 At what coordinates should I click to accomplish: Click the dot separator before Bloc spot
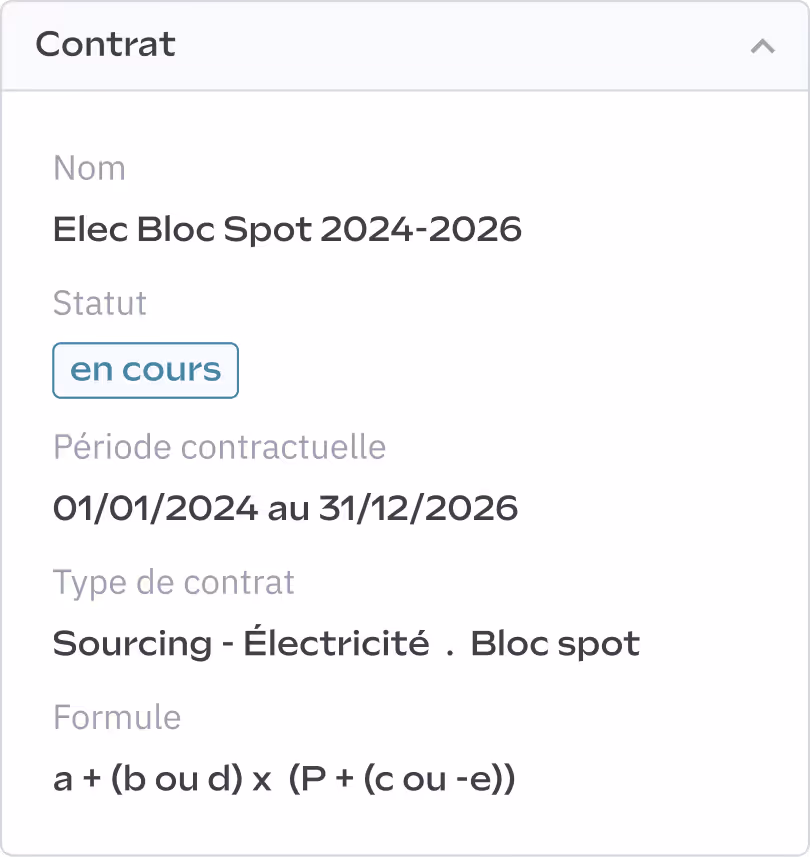[x=450, y=646]
